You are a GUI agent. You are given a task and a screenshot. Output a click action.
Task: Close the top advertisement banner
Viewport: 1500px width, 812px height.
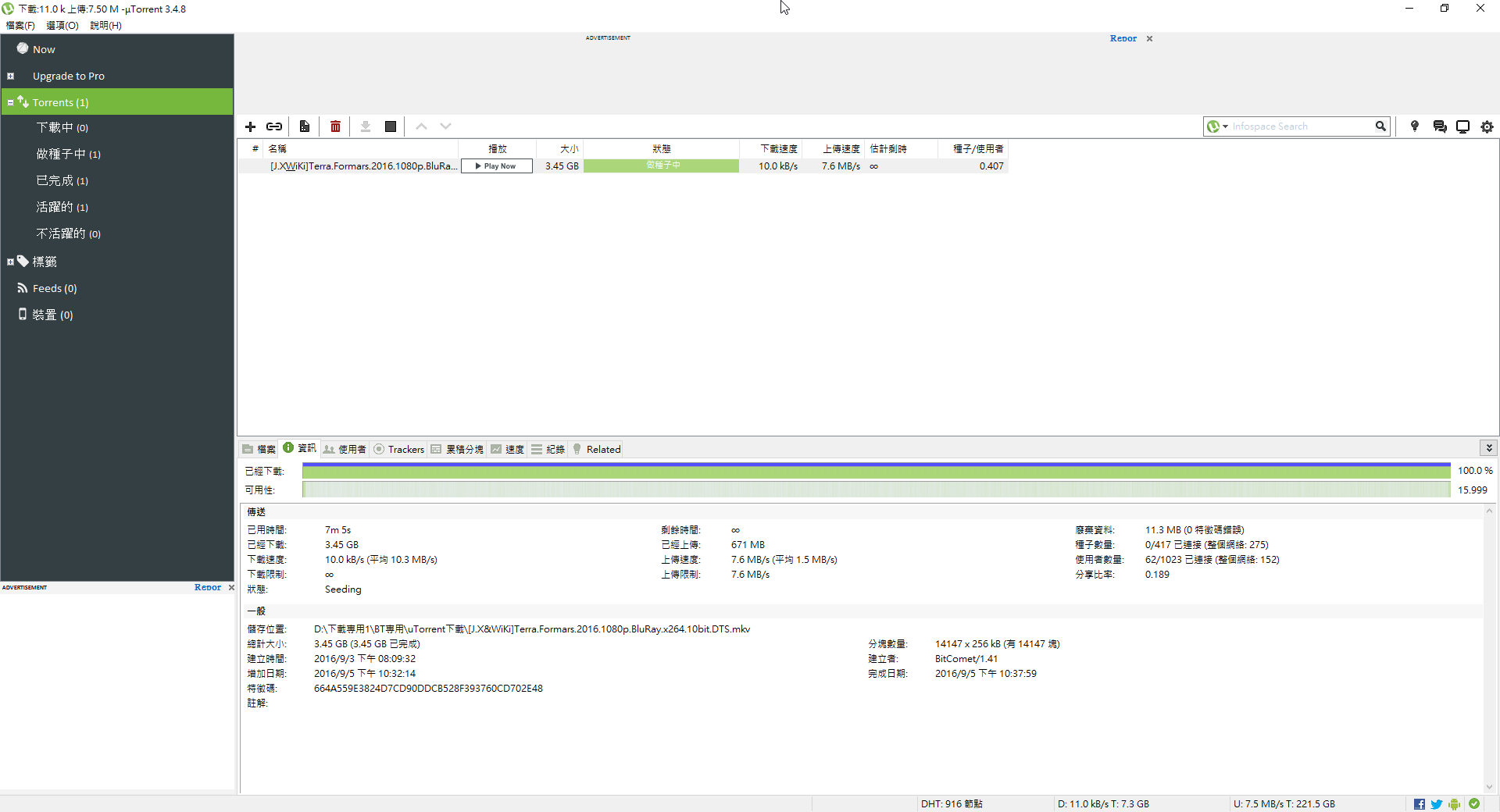[1149, 38]
